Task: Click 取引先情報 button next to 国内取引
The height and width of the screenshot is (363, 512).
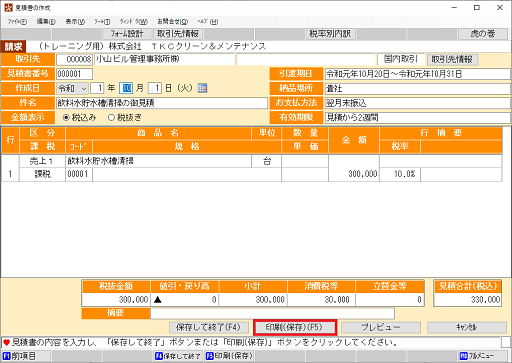Action: tap(452, 60)
